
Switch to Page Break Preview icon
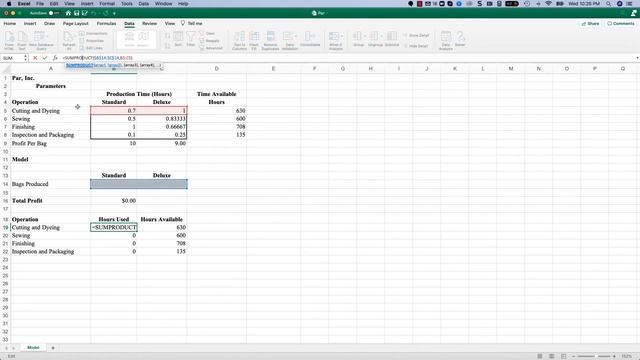(x=563, y=356)
